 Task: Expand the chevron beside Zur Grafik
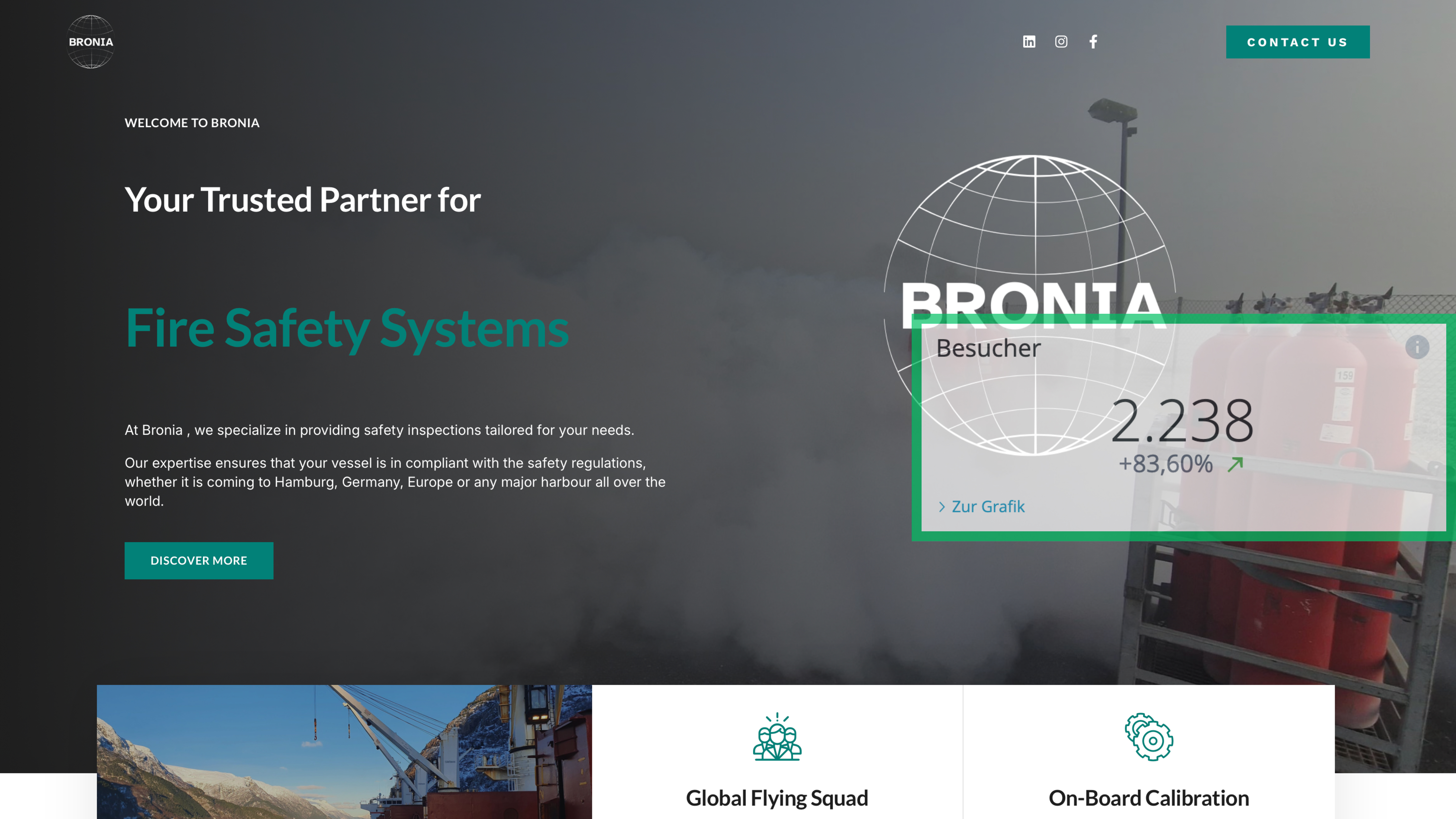click(x=942, y=507)
